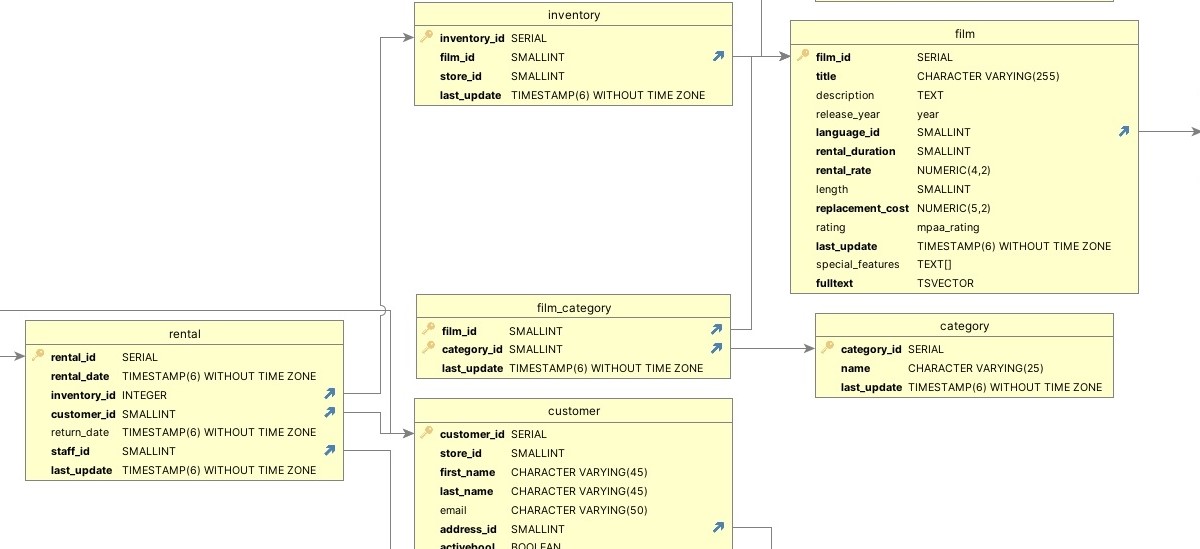Select the customer table header
The image size is (1200, 549).
574,411
